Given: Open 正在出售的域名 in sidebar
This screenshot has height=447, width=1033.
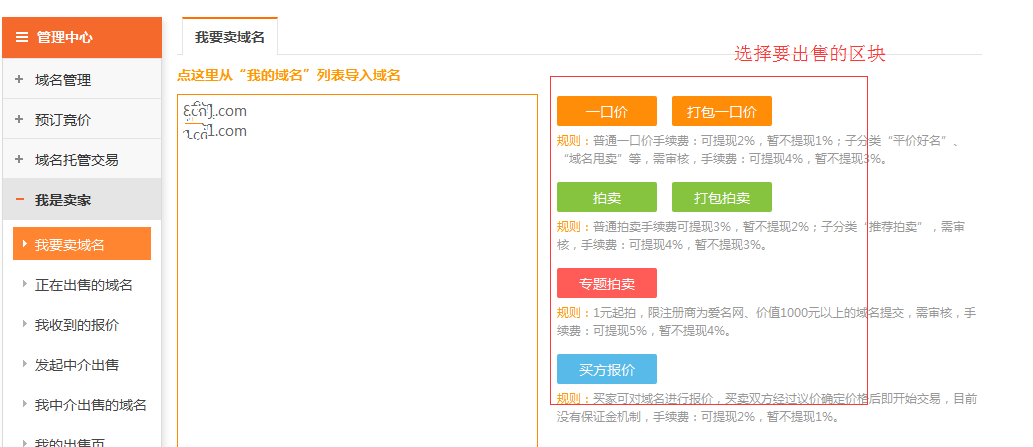Looking at the screenshot, I should coord(83,285).
